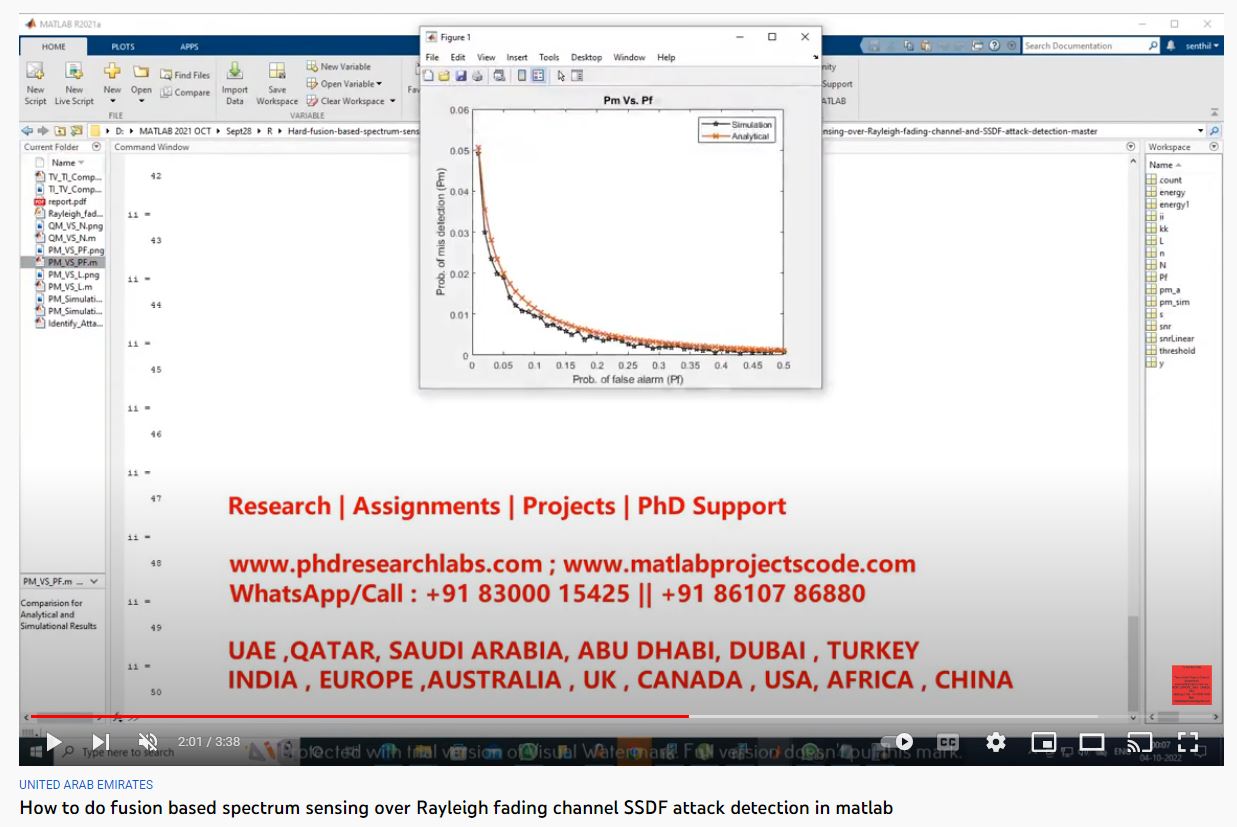Image resolution: width=1237 pixels, height=827 pixels.
Task: Open the New dropdown with plus icon
Action: click(x=112, y=83)
